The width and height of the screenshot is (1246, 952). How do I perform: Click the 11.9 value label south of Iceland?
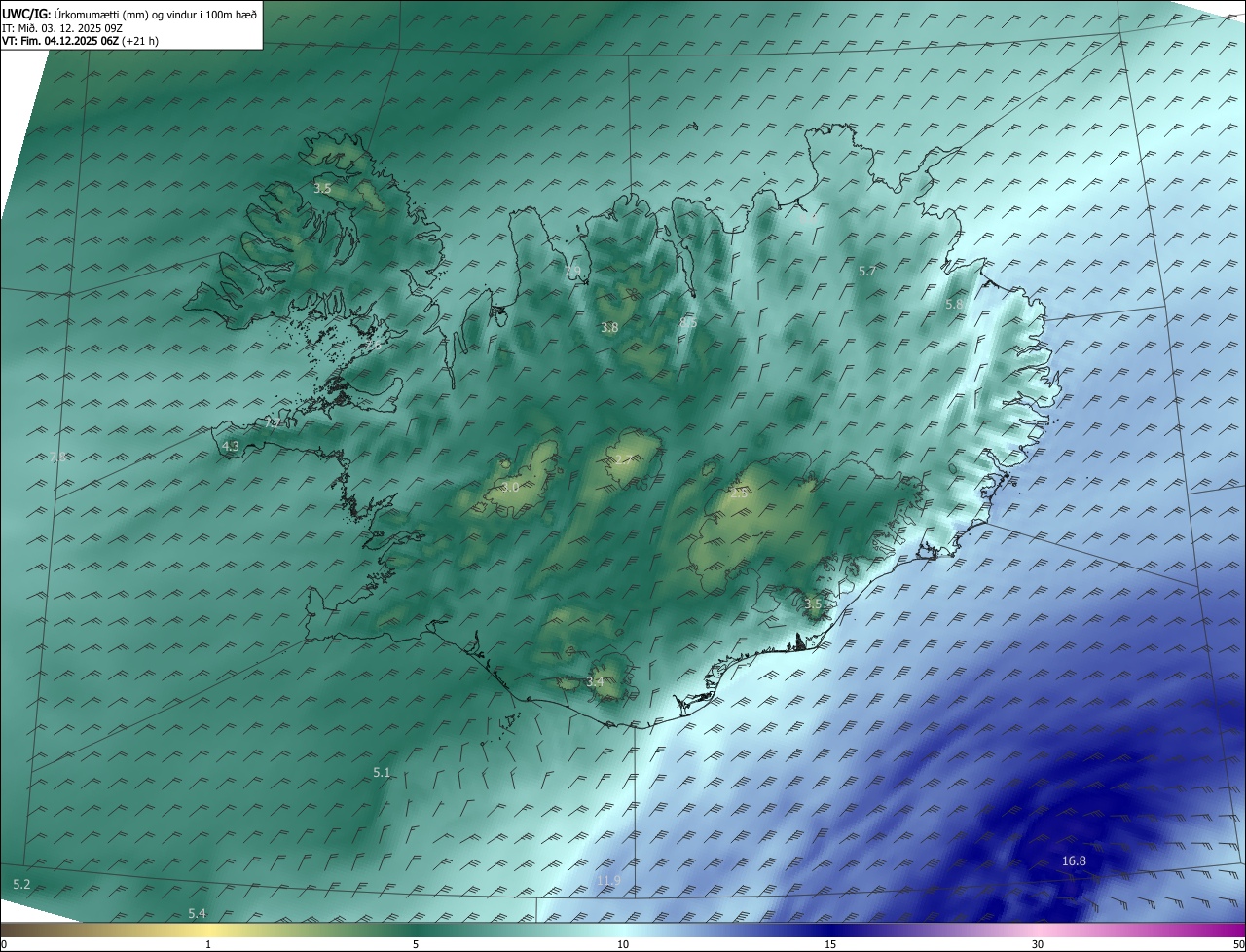(x=608, y=881)
